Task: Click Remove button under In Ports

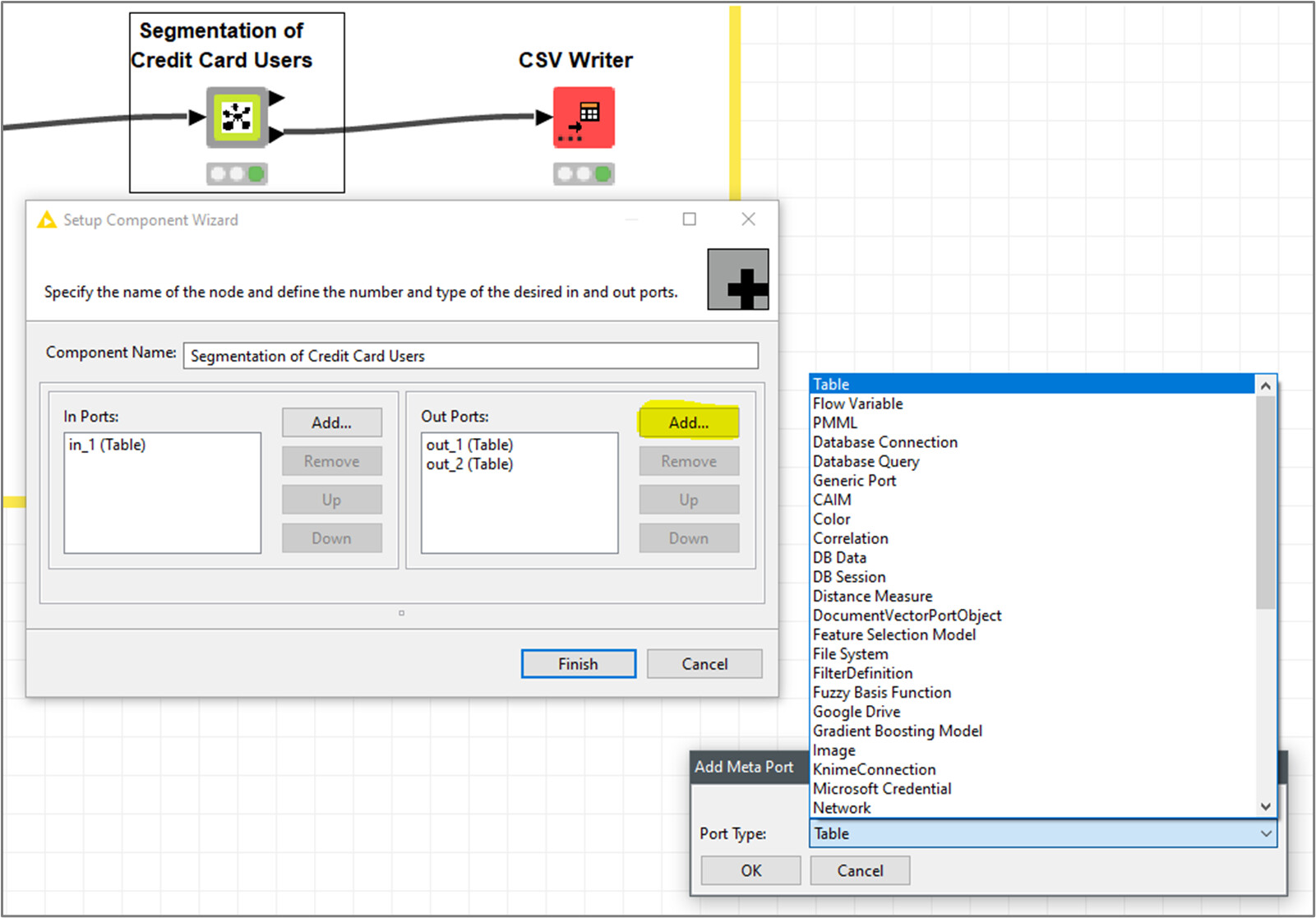Action: click(x=331, y=461)
